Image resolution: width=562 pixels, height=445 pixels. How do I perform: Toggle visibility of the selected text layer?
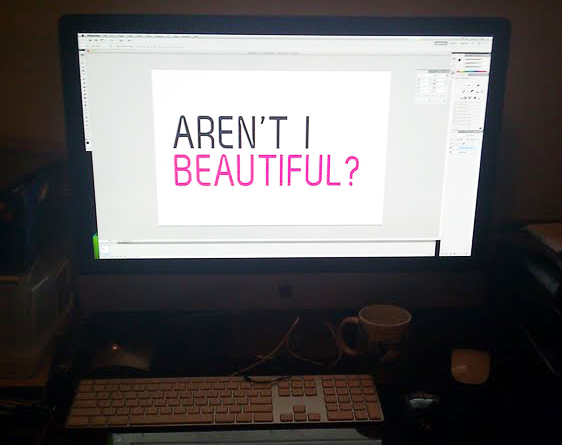(x=451, y=148)
